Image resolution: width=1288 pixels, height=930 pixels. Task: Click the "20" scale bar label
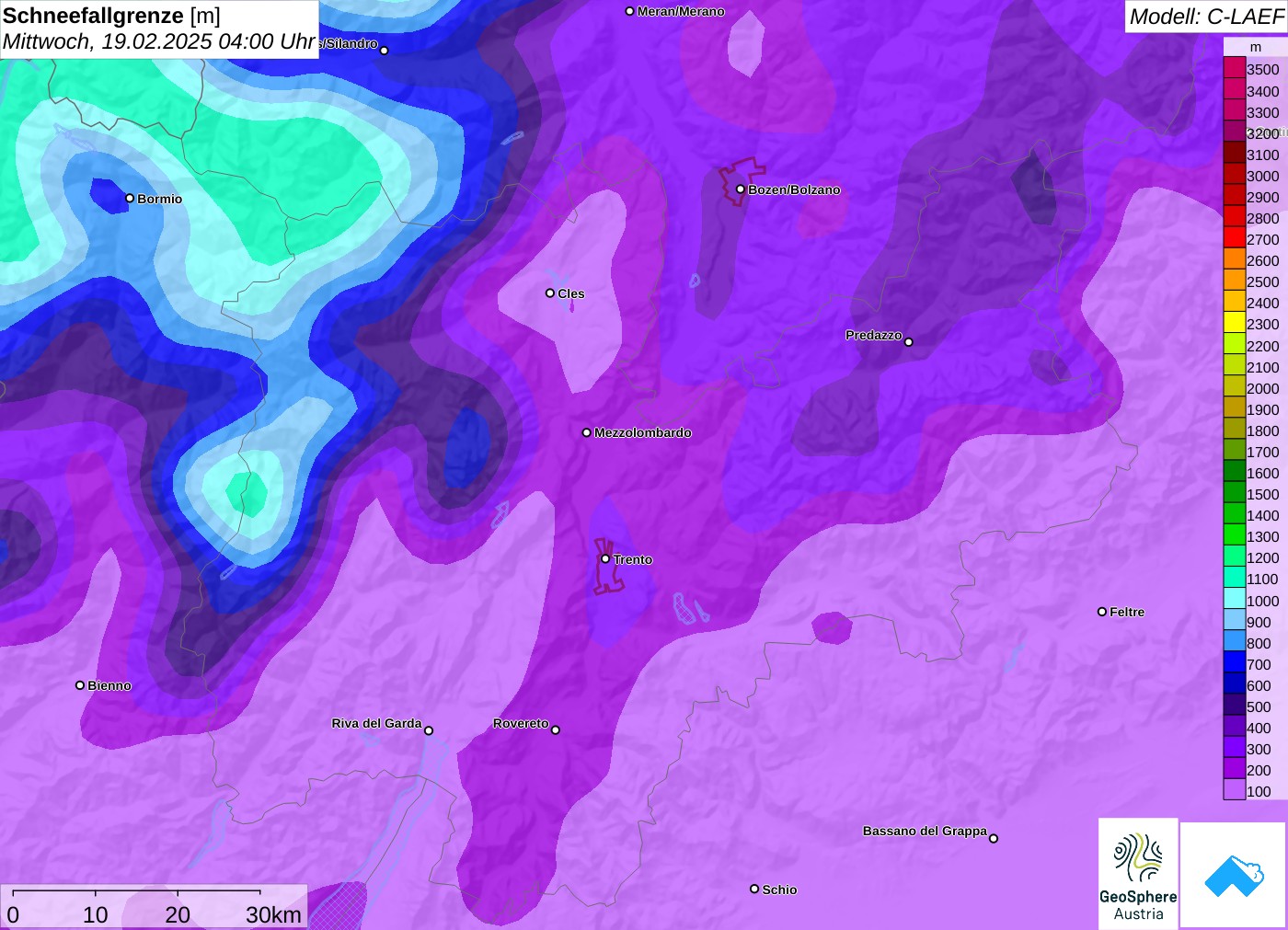178,914
